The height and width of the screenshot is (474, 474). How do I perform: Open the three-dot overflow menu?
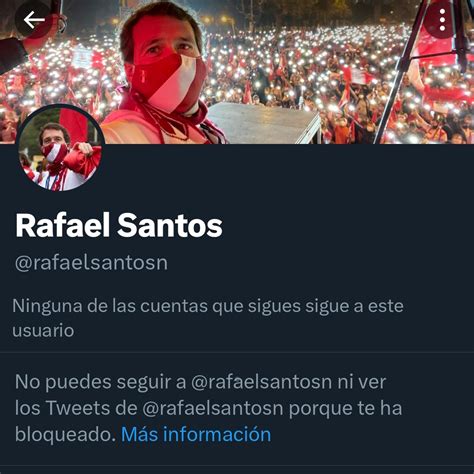[442, 20]
